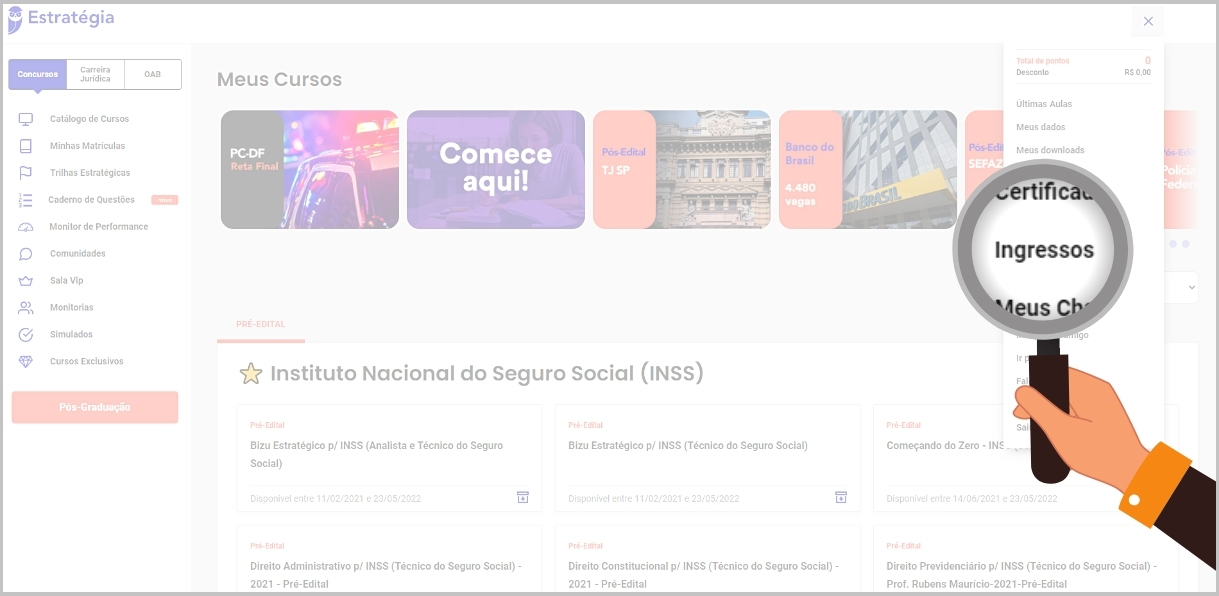Open Monitor de Performance gauge icon
Screen dimensions: 1219x596
pos(26,227)
